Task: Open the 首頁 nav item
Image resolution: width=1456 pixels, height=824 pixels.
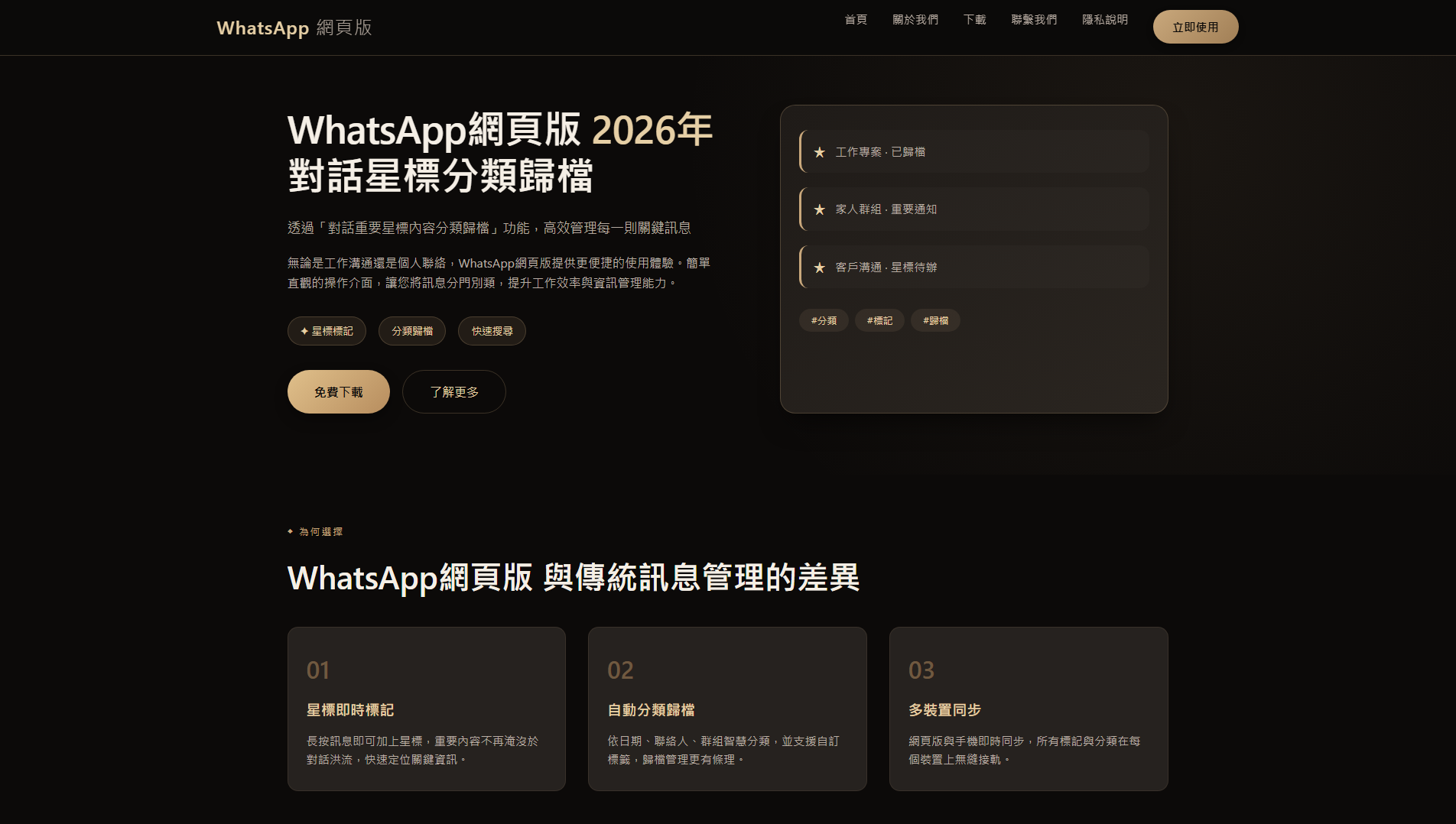Action: [856, 20]
